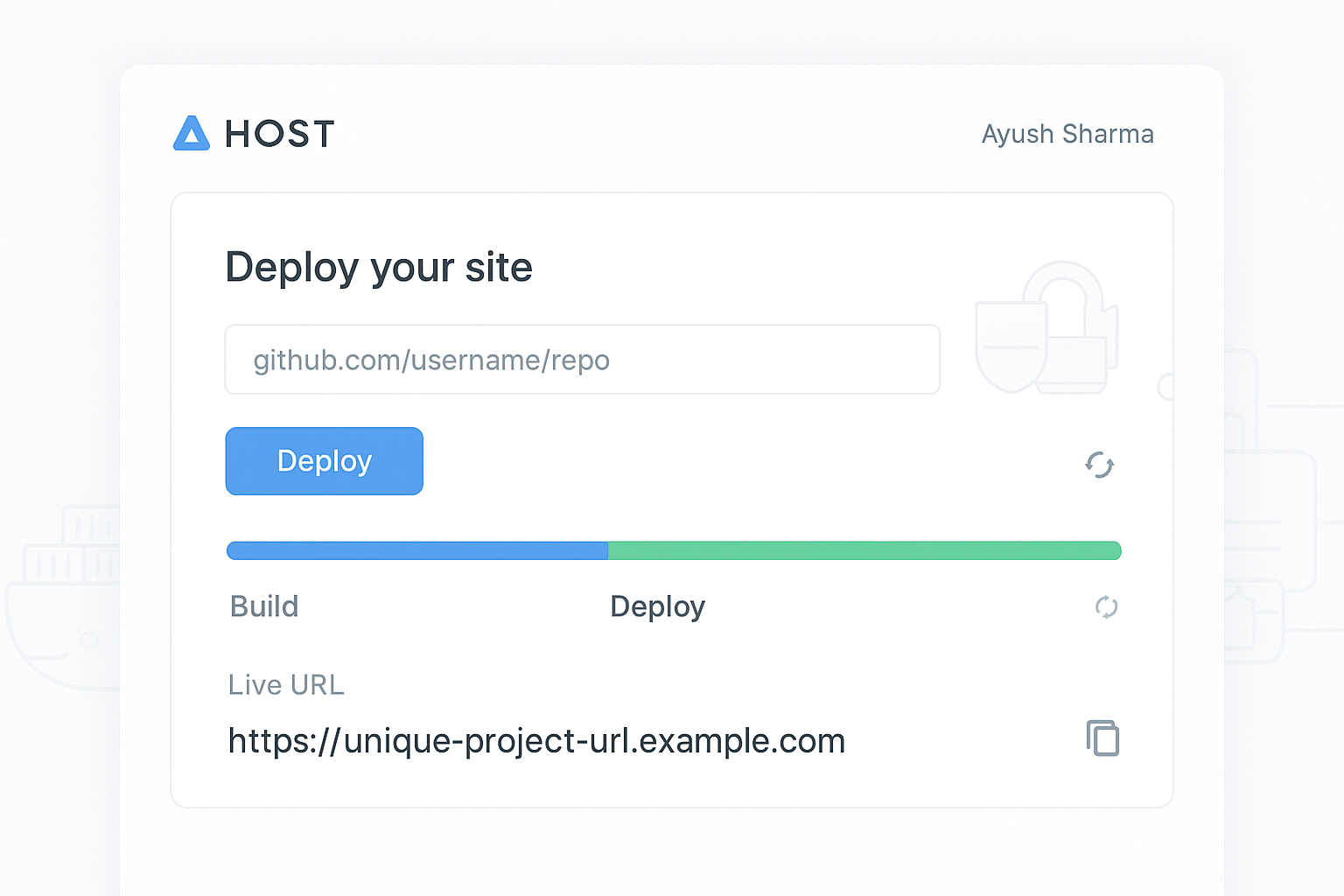Image resolution: width=1344 pixels, height=896 pixels.
Task: Click the blue triangle HOST logo
Action: coord(192,134)
